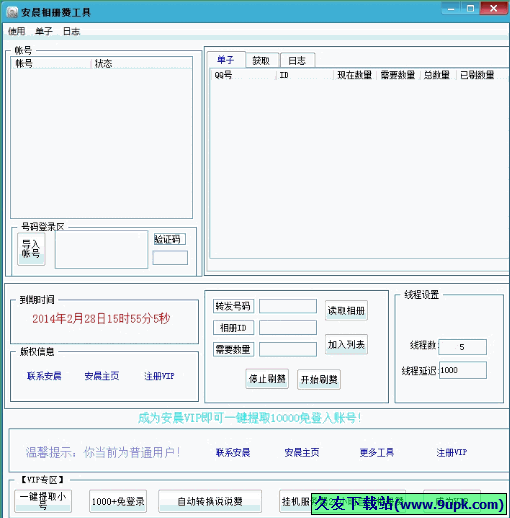Focus the 转发号码 input field

click(x=288, y=306)
